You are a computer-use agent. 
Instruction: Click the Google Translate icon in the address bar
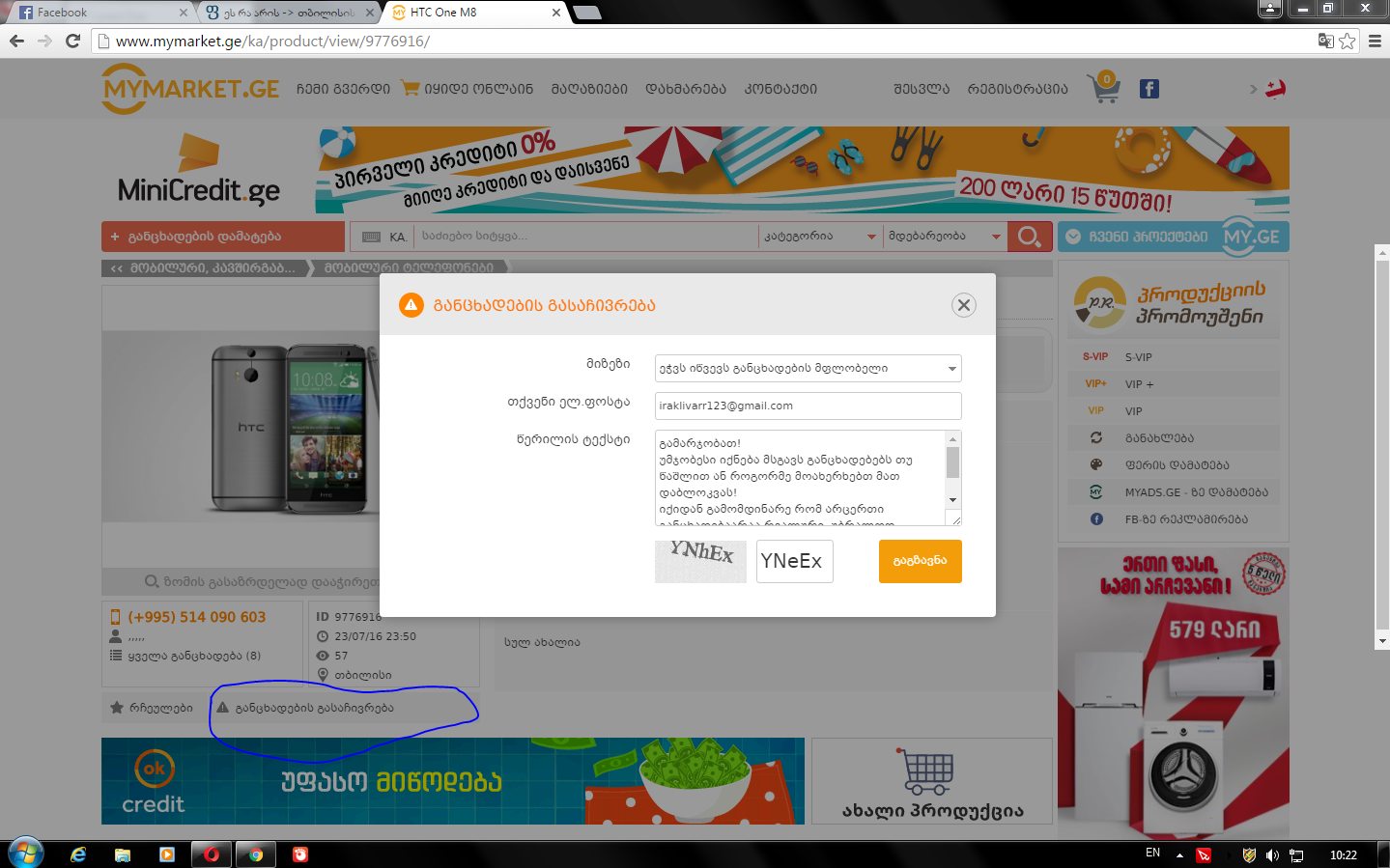click(1326, 41)
